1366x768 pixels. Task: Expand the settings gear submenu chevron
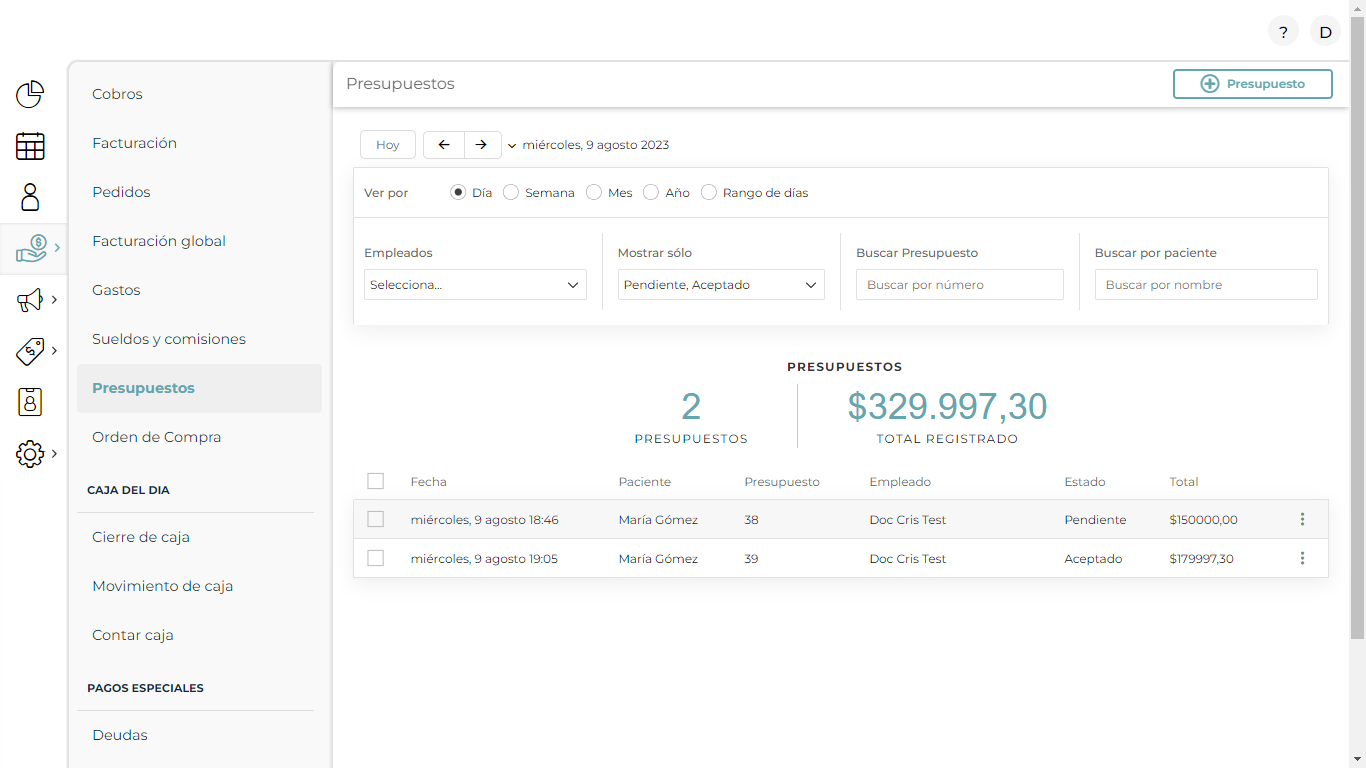(x=54, y=453)
